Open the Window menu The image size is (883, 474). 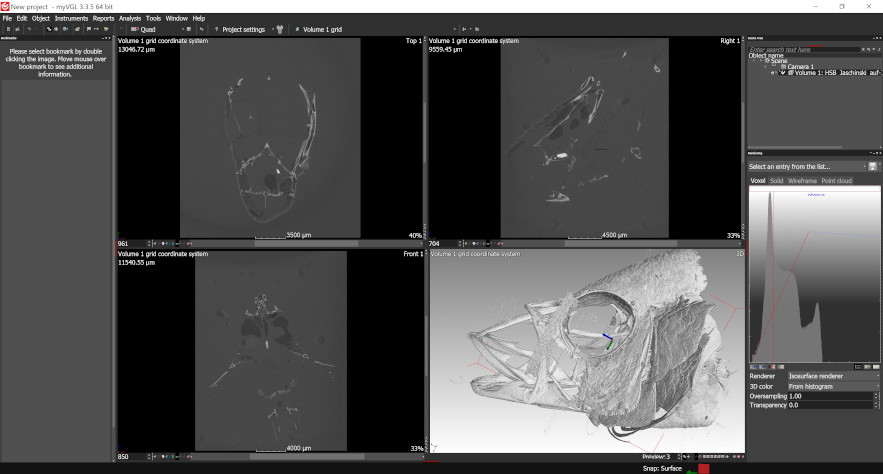point(177,18)
